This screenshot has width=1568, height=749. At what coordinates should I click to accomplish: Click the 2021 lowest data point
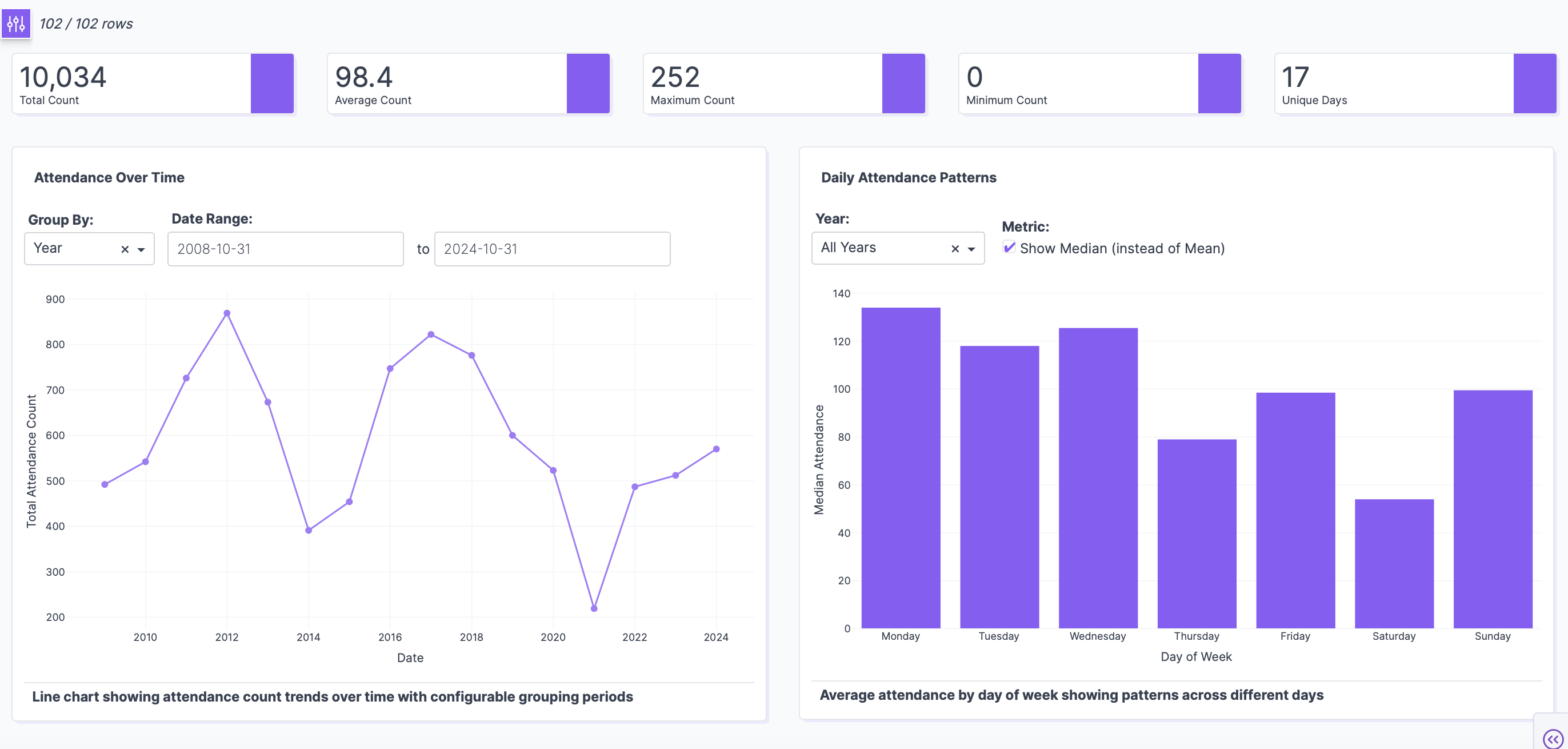coord(594,608)
